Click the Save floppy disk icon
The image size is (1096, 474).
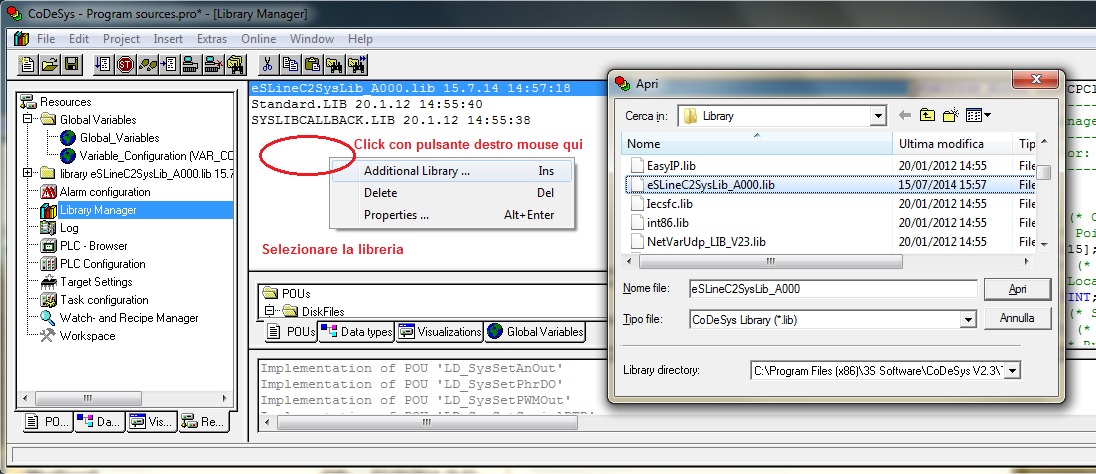coord(71,65)
